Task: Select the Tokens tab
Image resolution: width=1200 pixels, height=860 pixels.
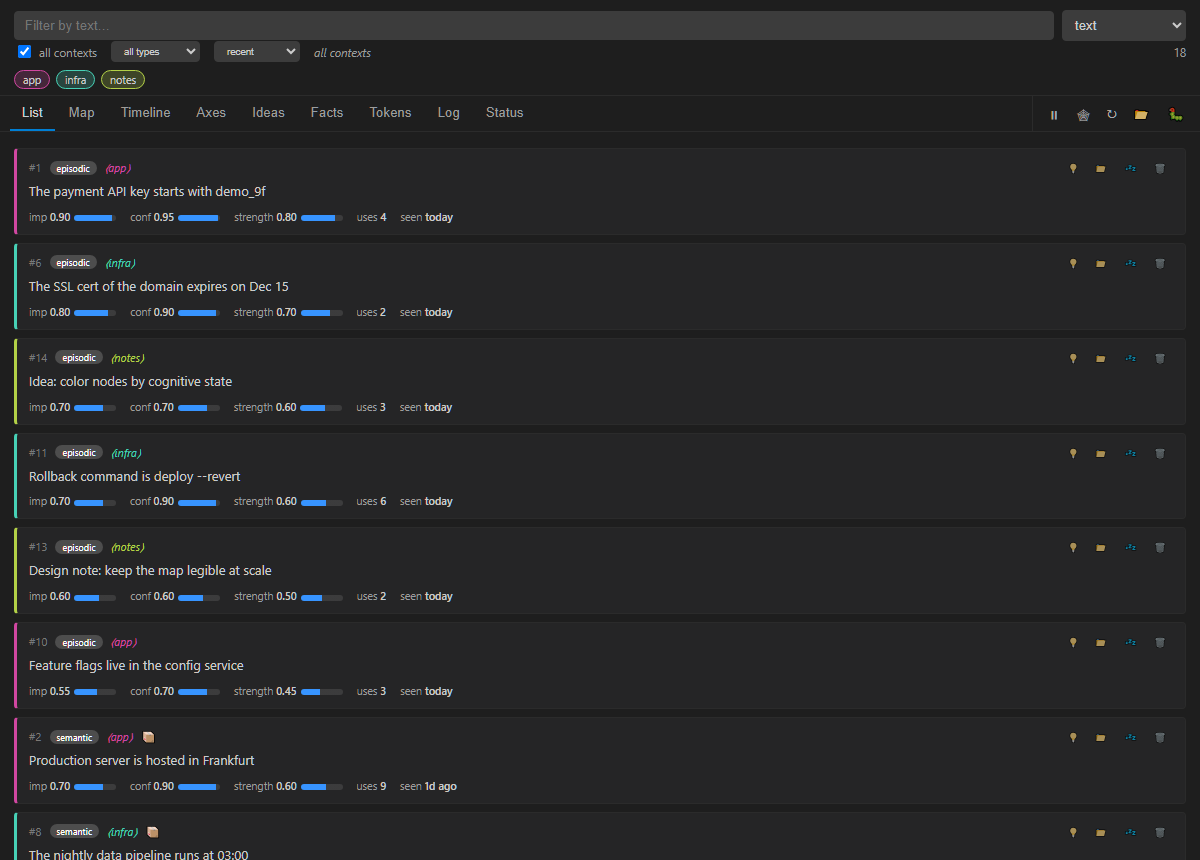Action: pos(390,113)
